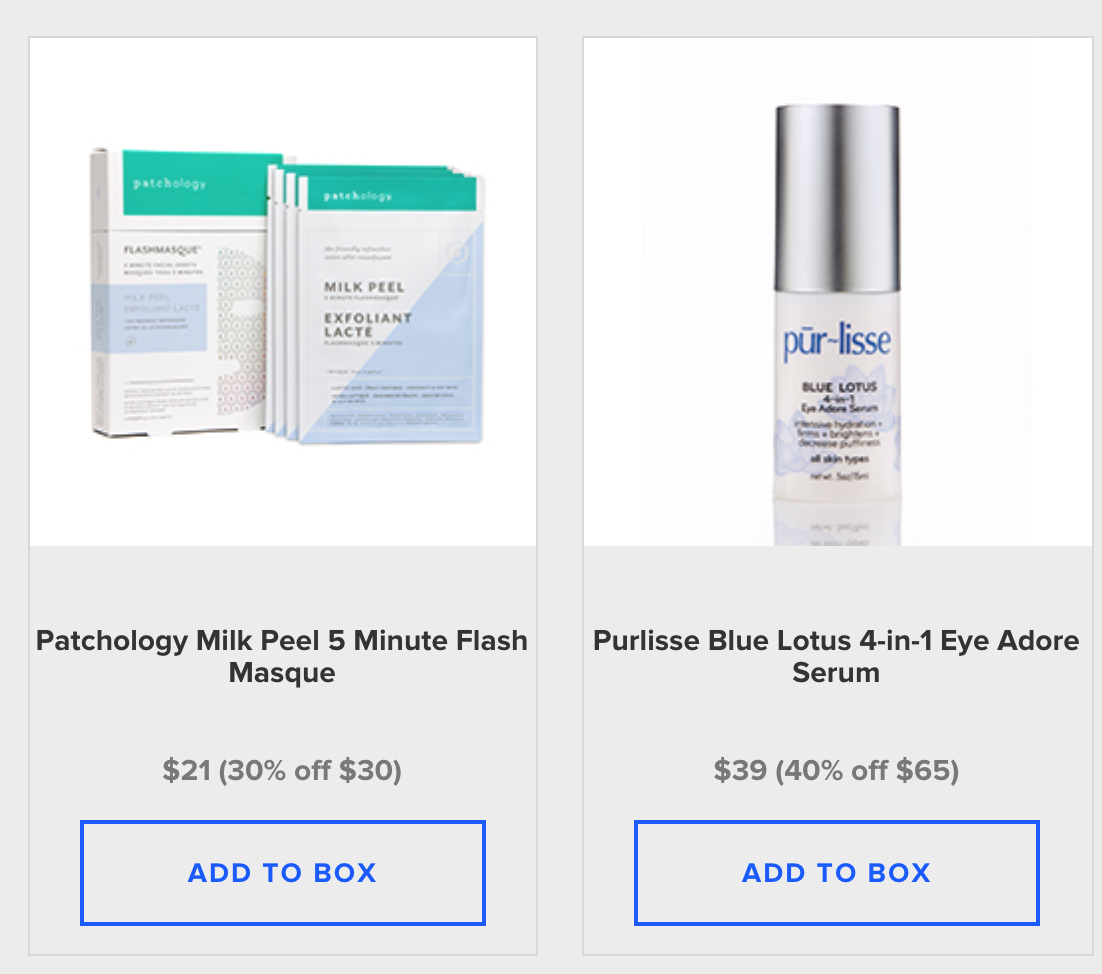Screen dimensions: 1102x974
Task: Click the Purlisse Blue Lotus 4-in-1 Eye Adore Serum title
Action: (836, 656)
